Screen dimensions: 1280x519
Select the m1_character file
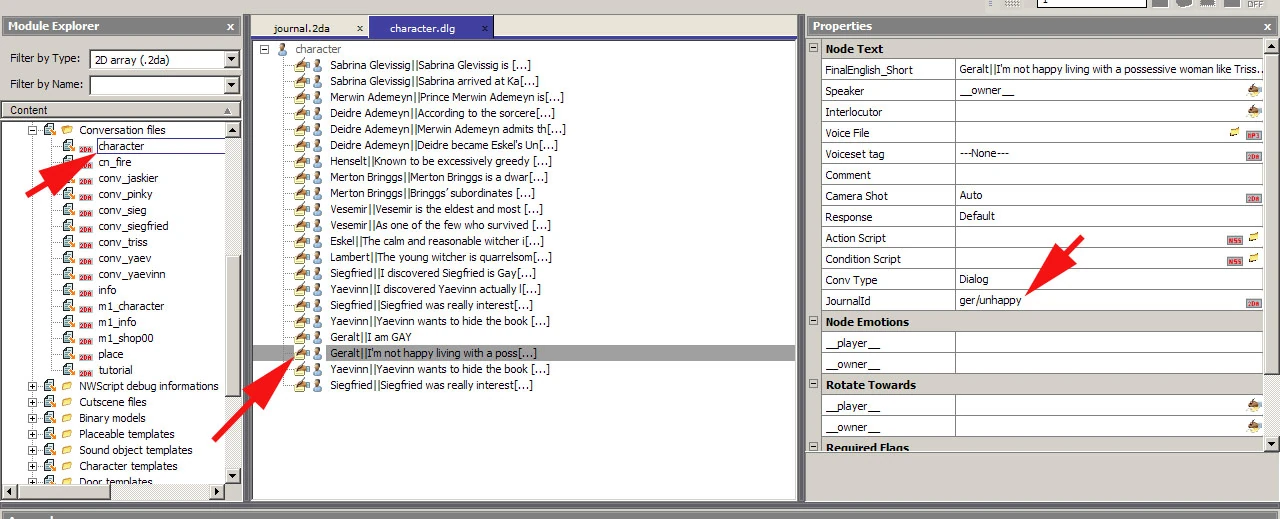tap(131, 306)
